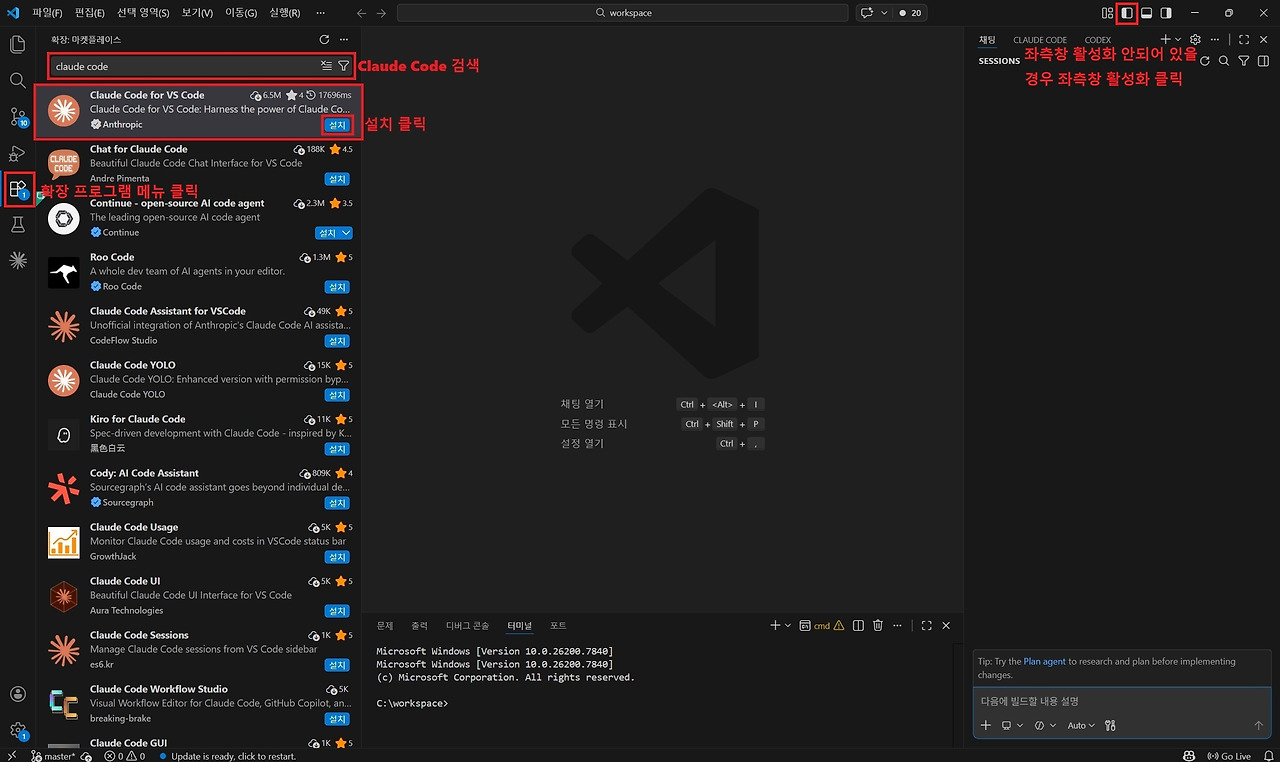The width and height of the screenshot is (1280, 762).
Task: Open the 파일(F) menu
Action: click(x=47, y=13)
